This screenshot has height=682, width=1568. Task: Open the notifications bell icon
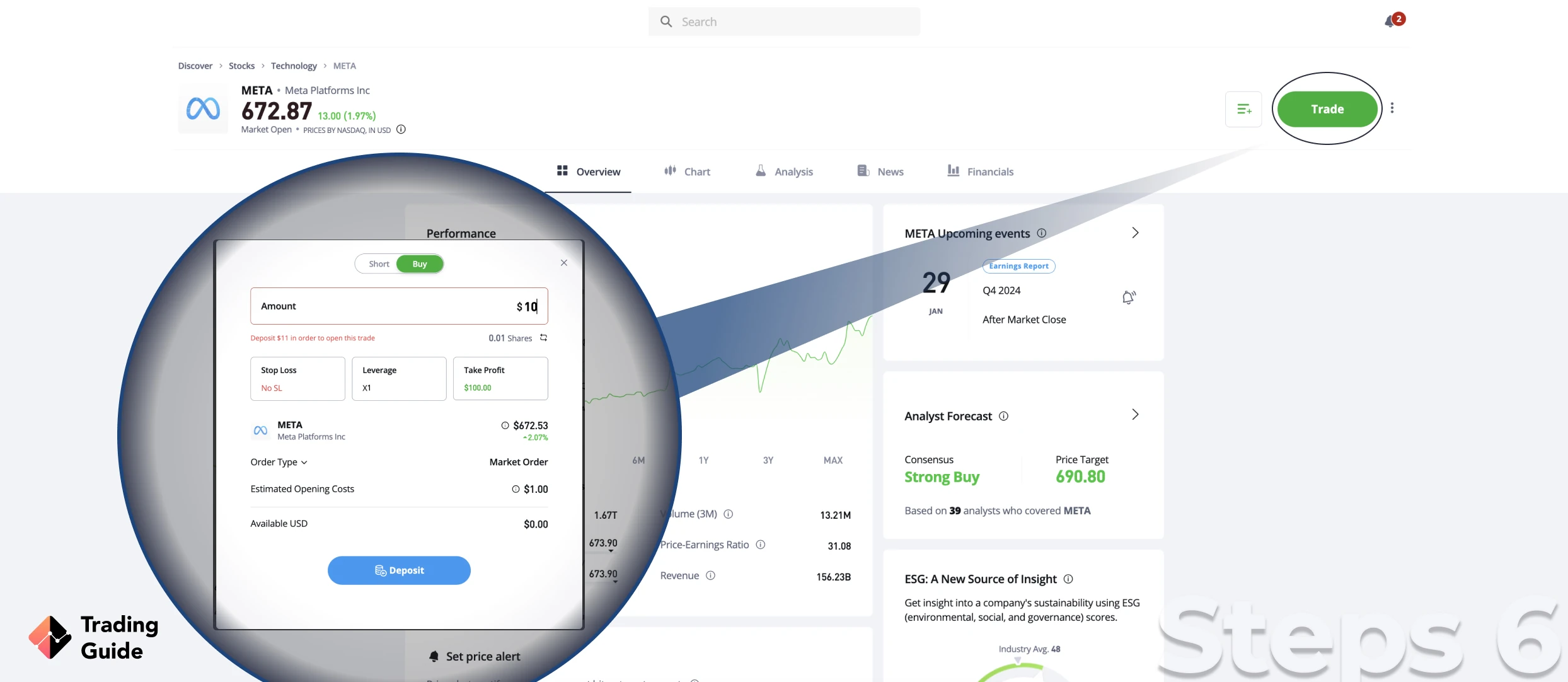point(1390,22)
